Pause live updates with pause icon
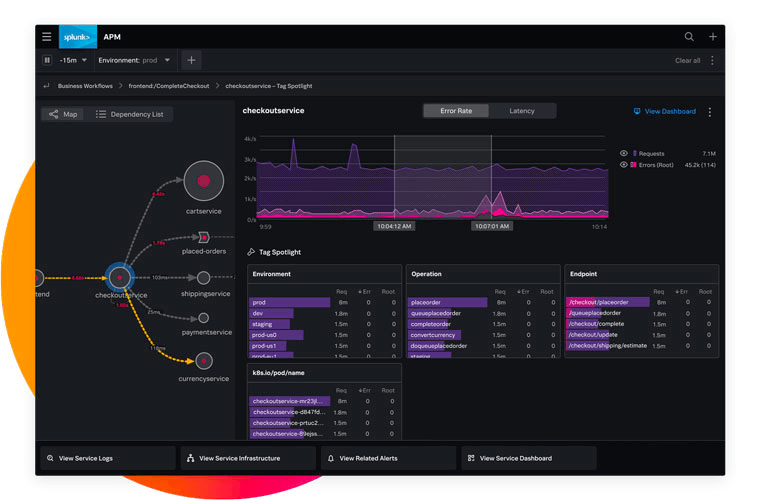 coord(47,60)
